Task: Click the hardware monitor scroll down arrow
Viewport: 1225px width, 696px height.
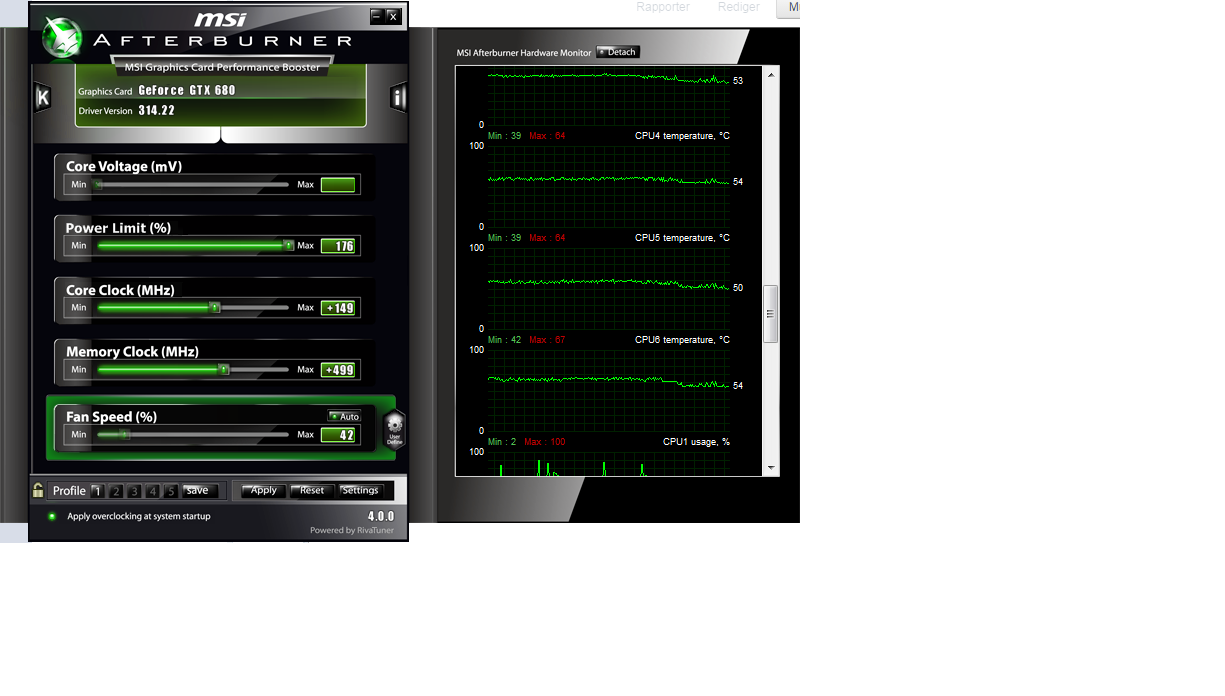Action: click(771, 467)
